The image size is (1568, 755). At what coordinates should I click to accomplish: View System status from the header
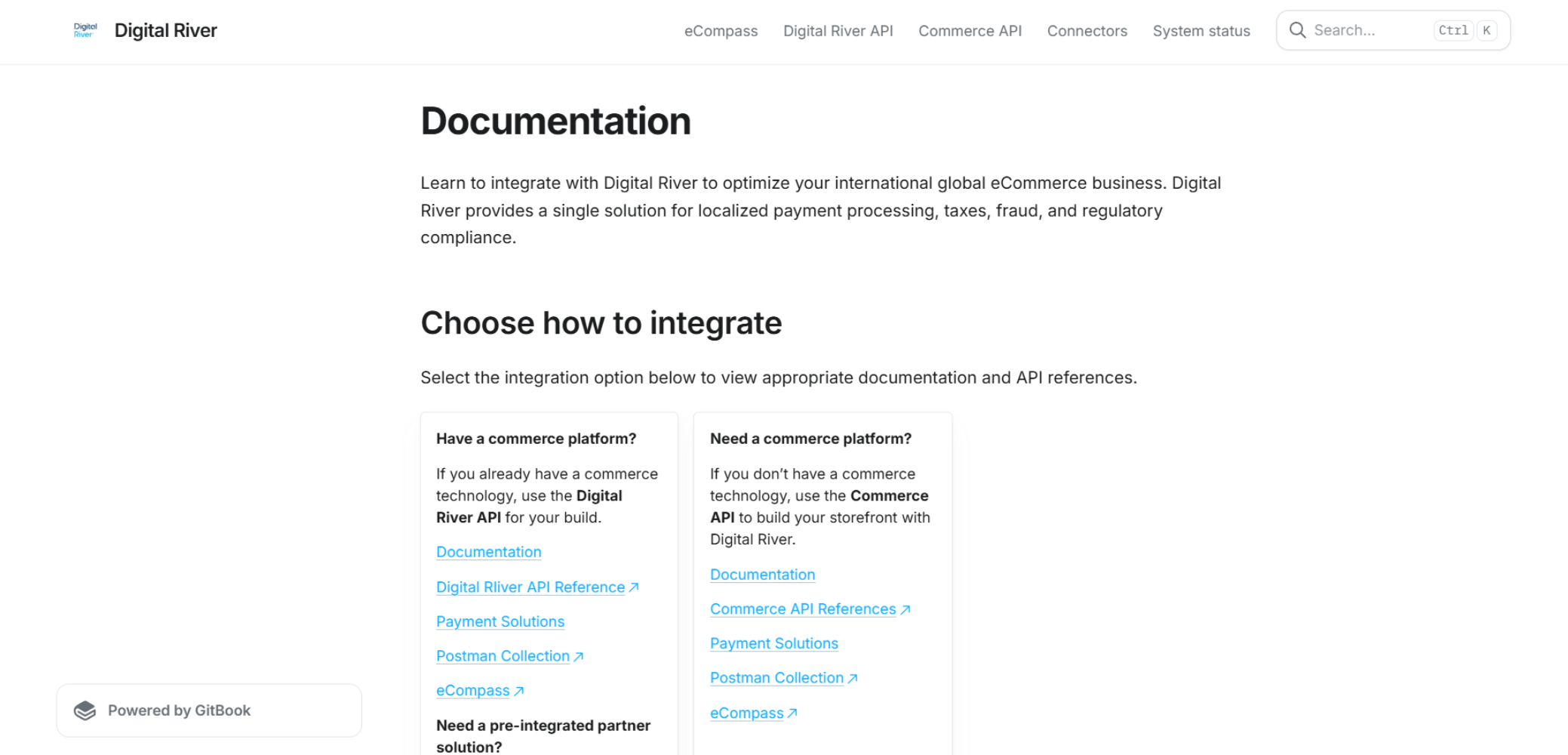[1201, 31]
